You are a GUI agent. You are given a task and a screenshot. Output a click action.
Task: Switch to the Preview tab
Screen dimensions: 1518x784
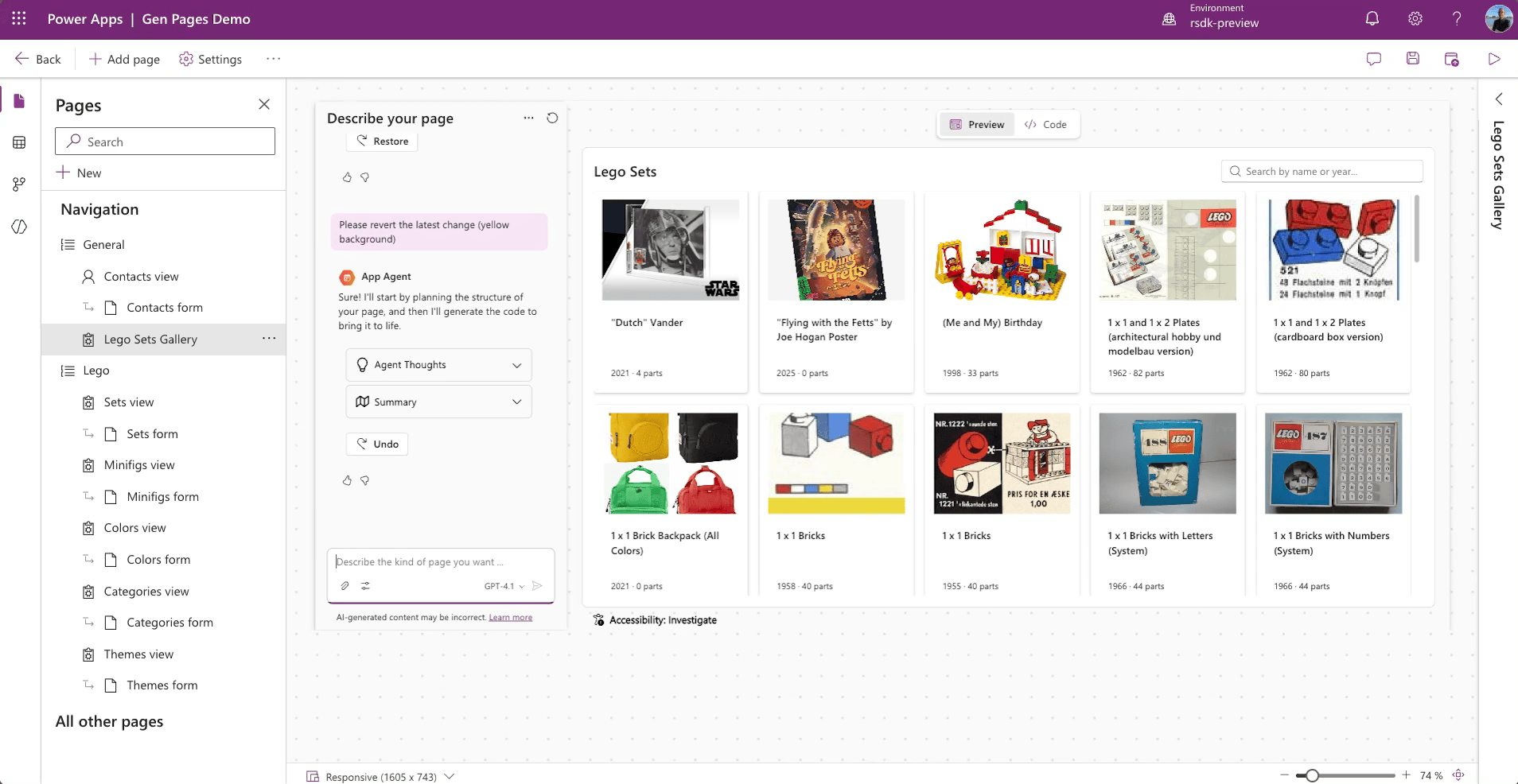(977, 124)
